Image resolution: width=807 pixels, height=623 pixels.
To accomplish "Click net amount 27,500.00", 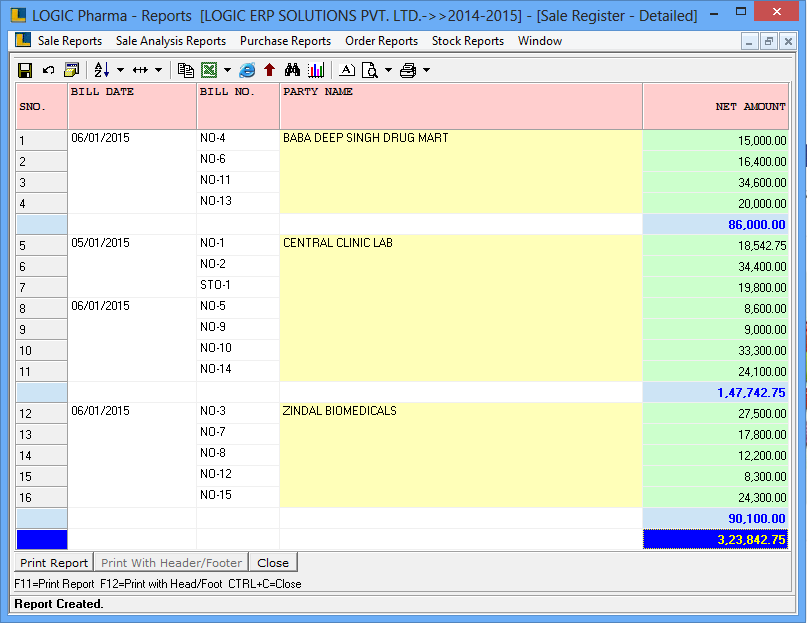I will click(x=762, y=413).
